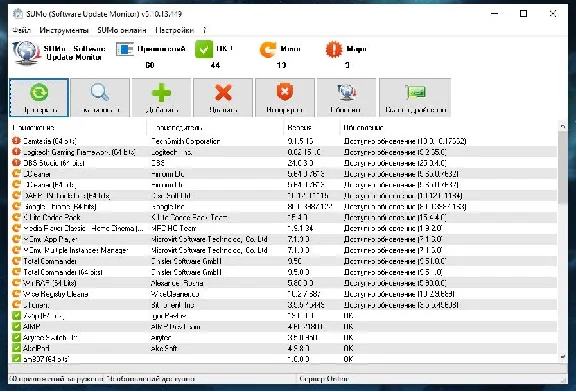Click the Сервер: Online status bar entry
The width and height of the screenshot is (576, 391).
click(x=323, y=379)
